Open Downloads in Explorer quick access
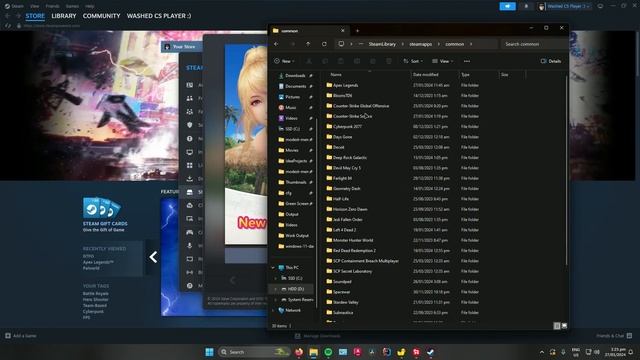Screen dimensions: 640x360 pyautogui.click(x=295, y=76)
